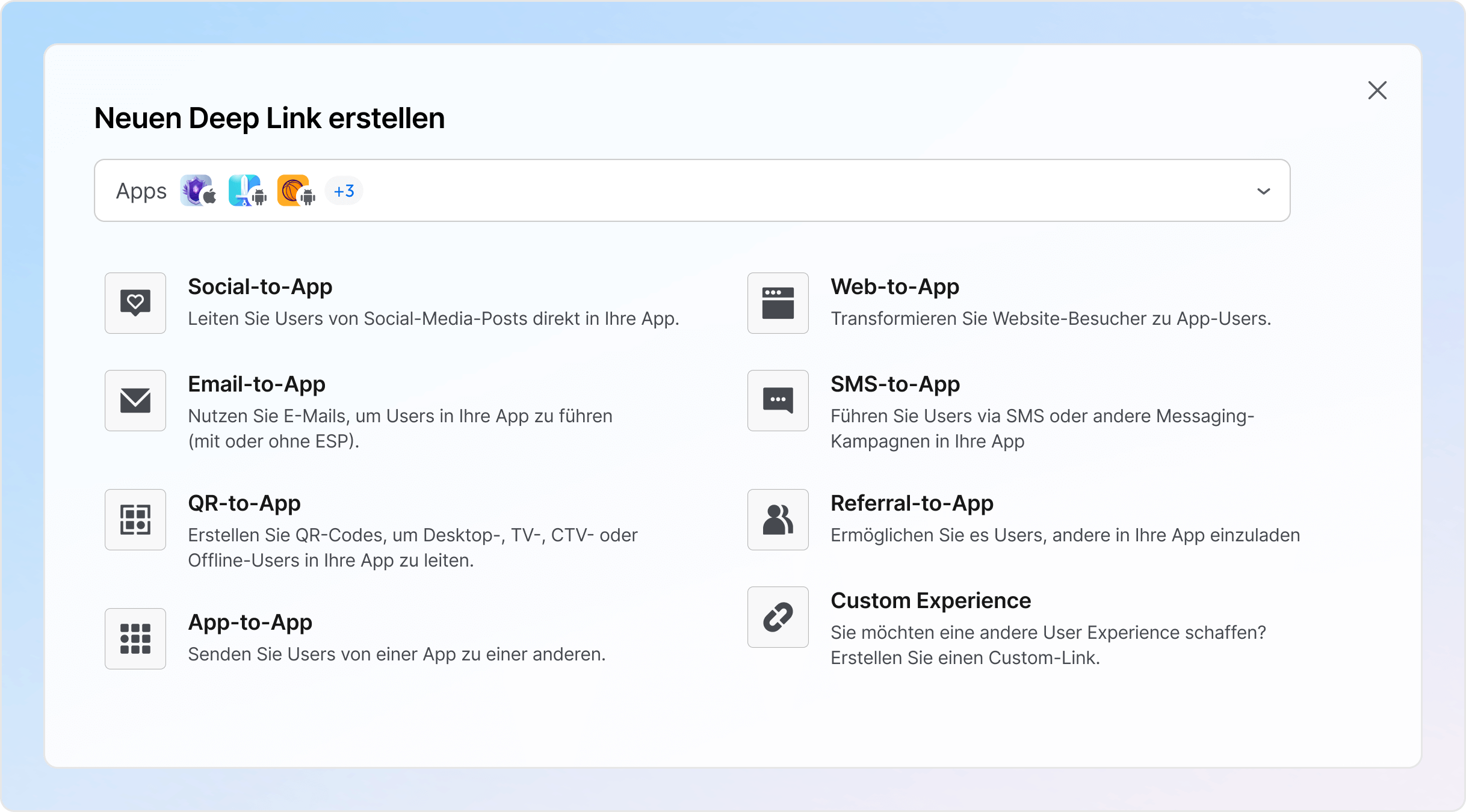
Task: Start creating a Referral-to-App link
Action: tap(912, 503)
